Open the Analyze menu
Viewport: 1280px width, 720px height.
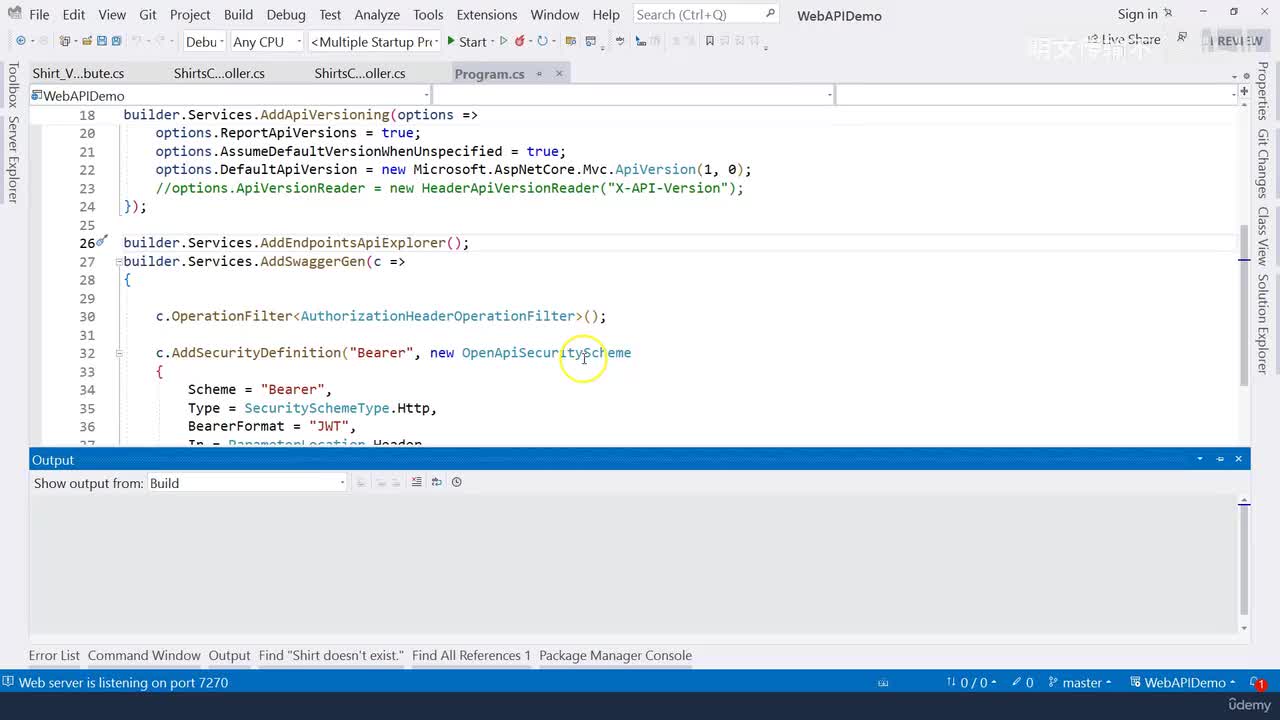378,14
